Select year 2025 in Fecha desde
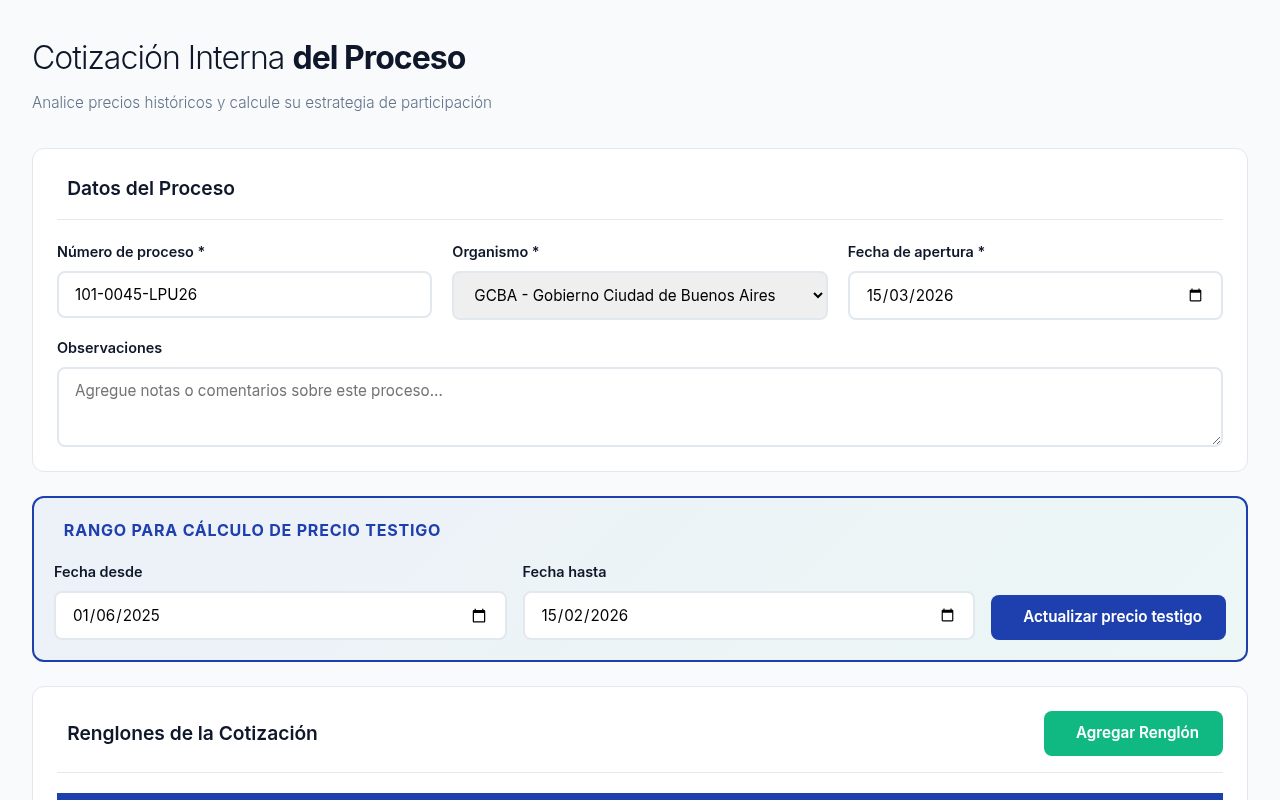Viewport: 1280px width, 800px height. point(140,616)
